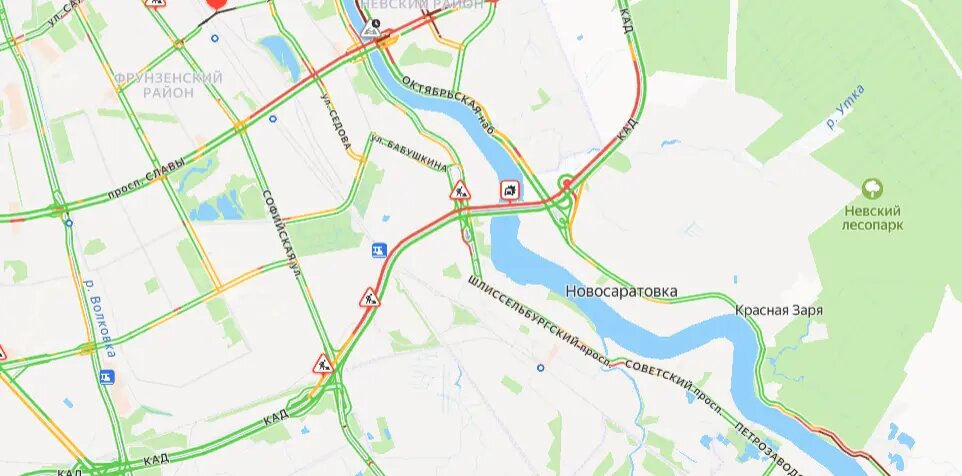
Task: Click the roadworks sign near Софийская ул. junction
Action: 323,364
